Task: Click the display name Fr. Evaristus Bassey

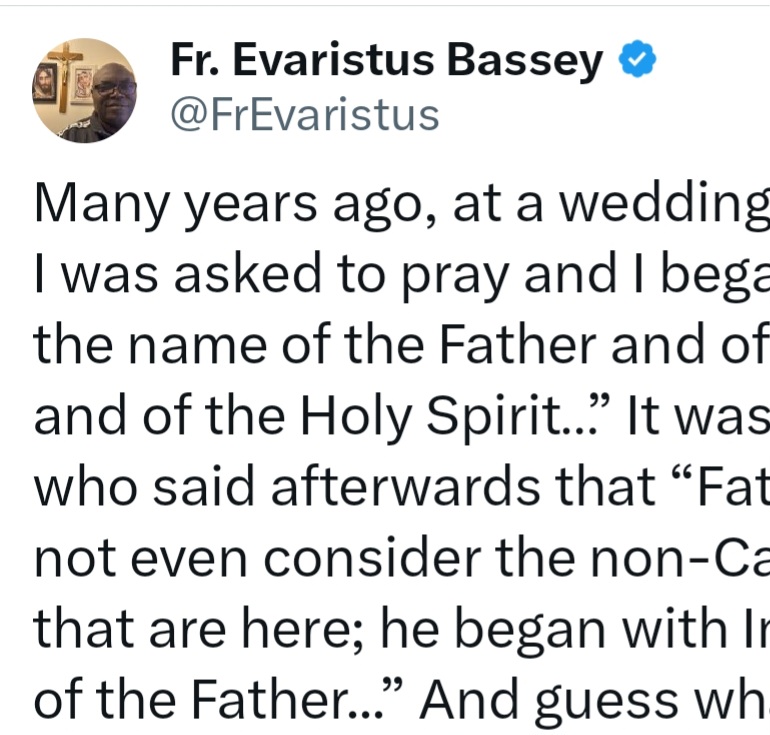Action: [387, 62]
